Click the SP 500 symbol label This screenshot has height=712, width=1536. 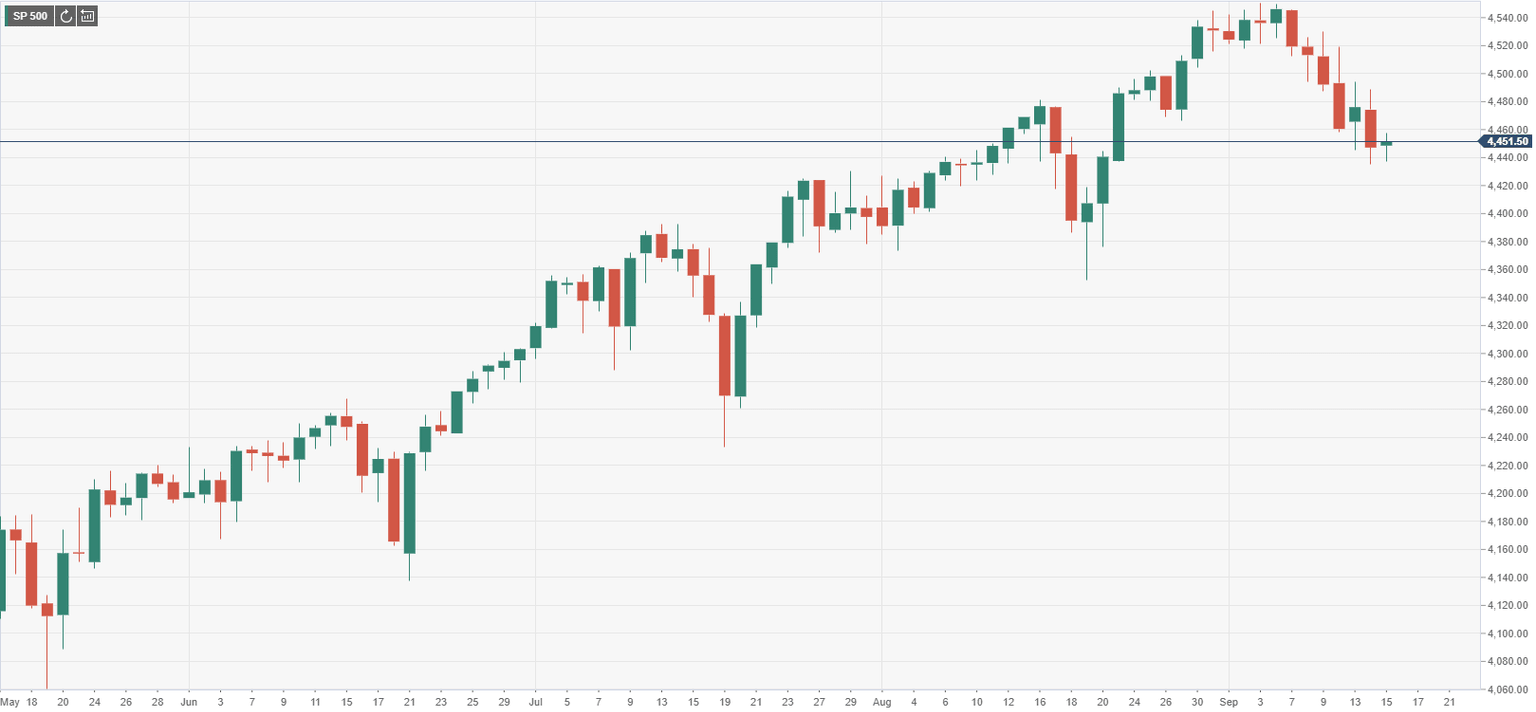point(28,16)
